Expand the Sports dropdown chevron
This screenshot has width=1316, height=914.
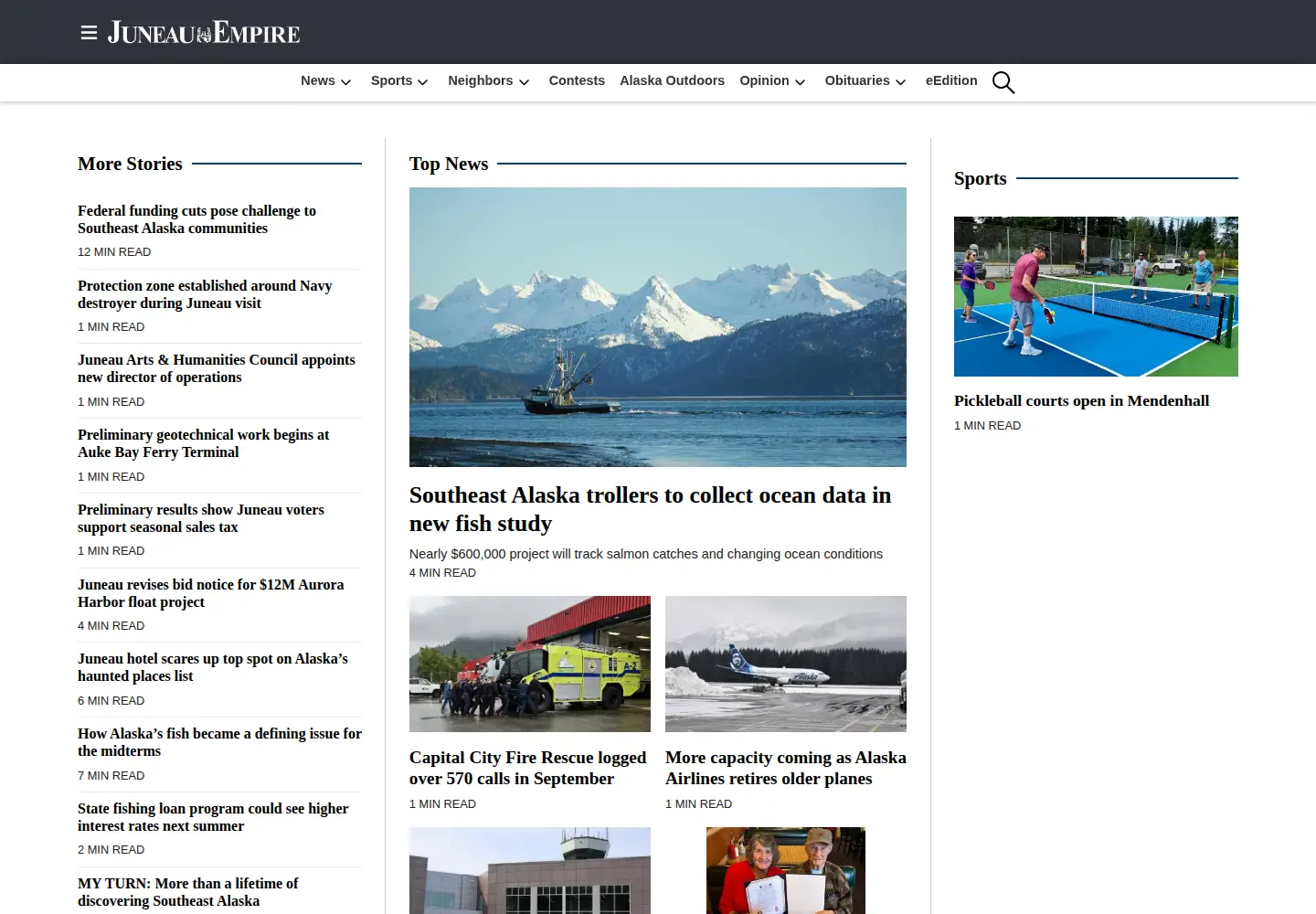422,82
